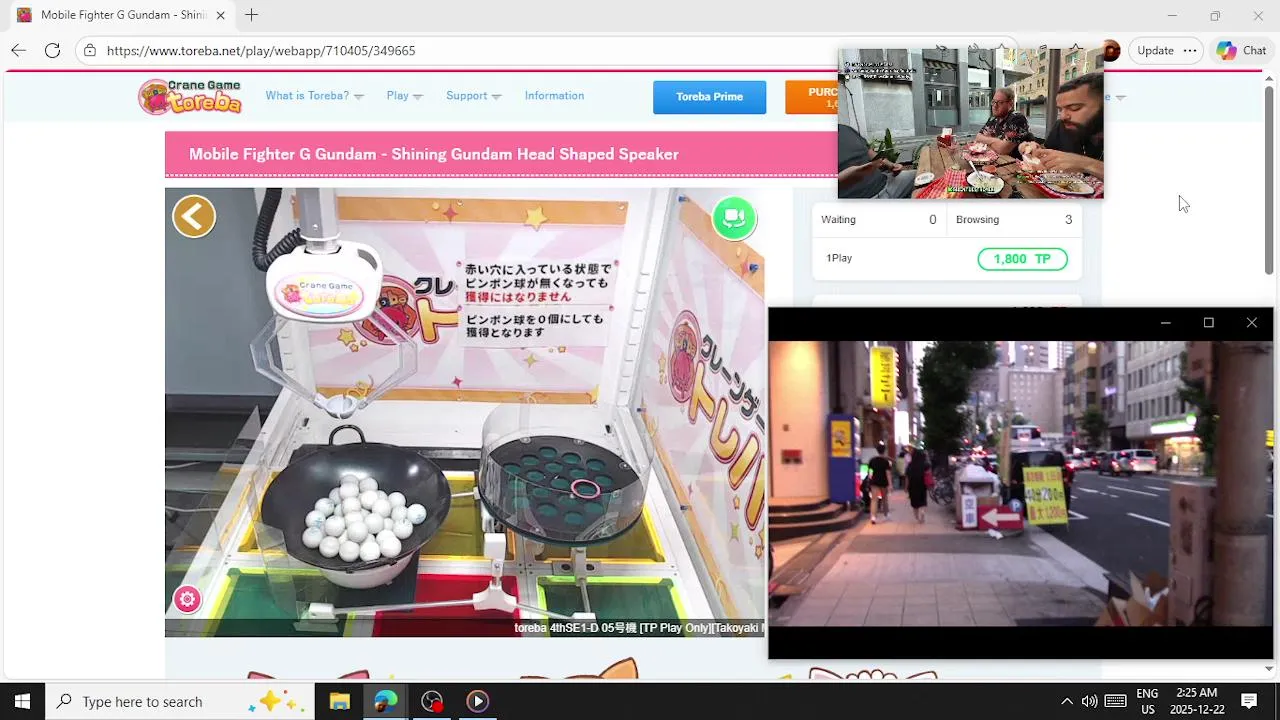
Task: Click the Toreba crane game logo
Action: (190, 96)
